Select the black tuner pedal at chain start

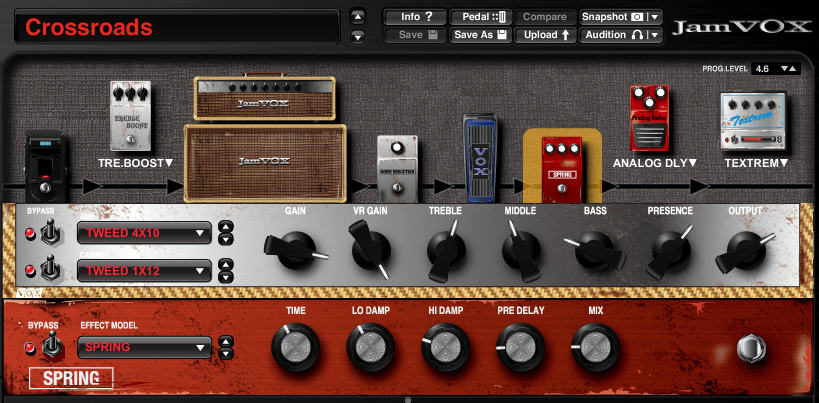pyautogui.click(x=46, y=167)
